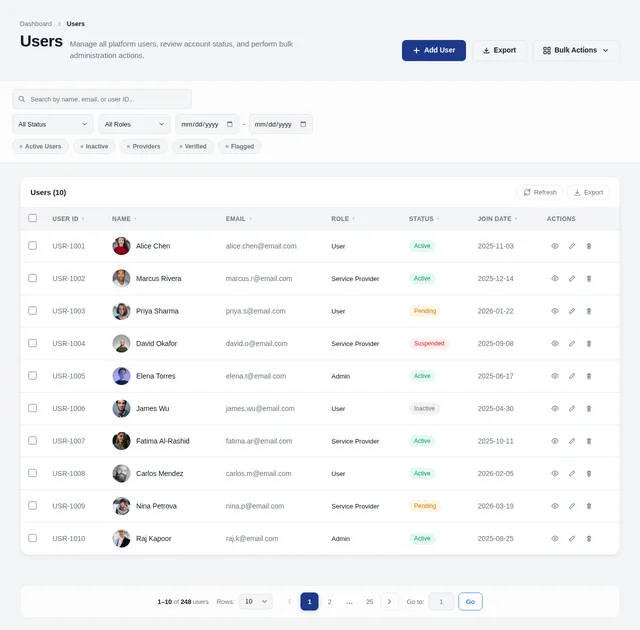
Task: View Nina Petrova eye icon
Action: click(555, 506)
